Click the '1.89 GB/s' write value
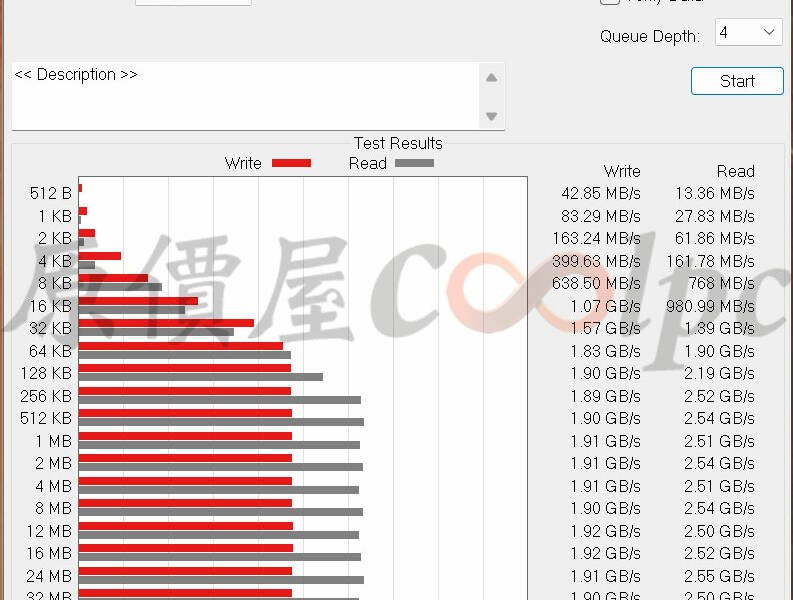This screenshot has width=793, height=600. click(x=605, y=396)
